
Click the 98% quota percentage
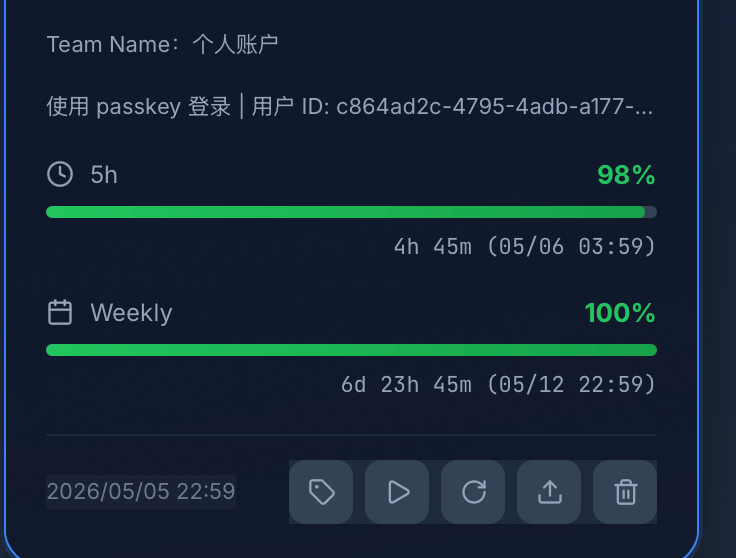pos(626,175)
